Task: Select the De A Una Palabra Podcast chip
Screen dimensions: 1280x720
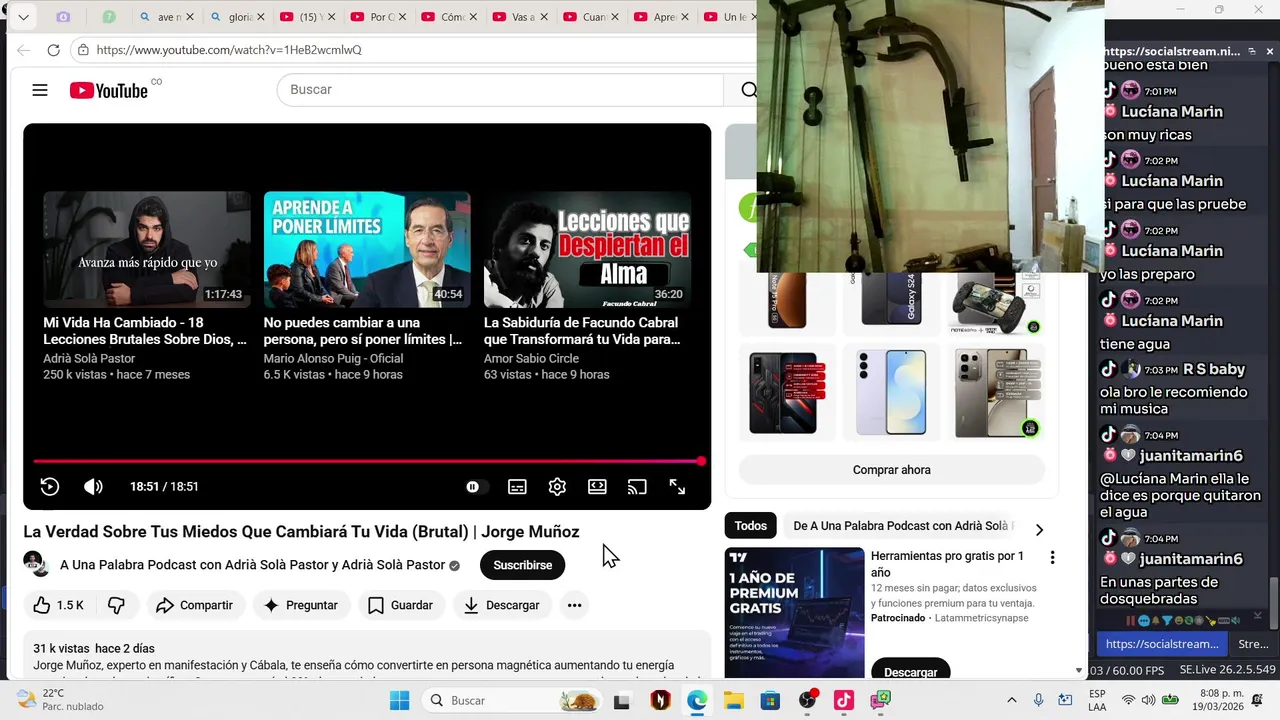Action: click(900, 526)
